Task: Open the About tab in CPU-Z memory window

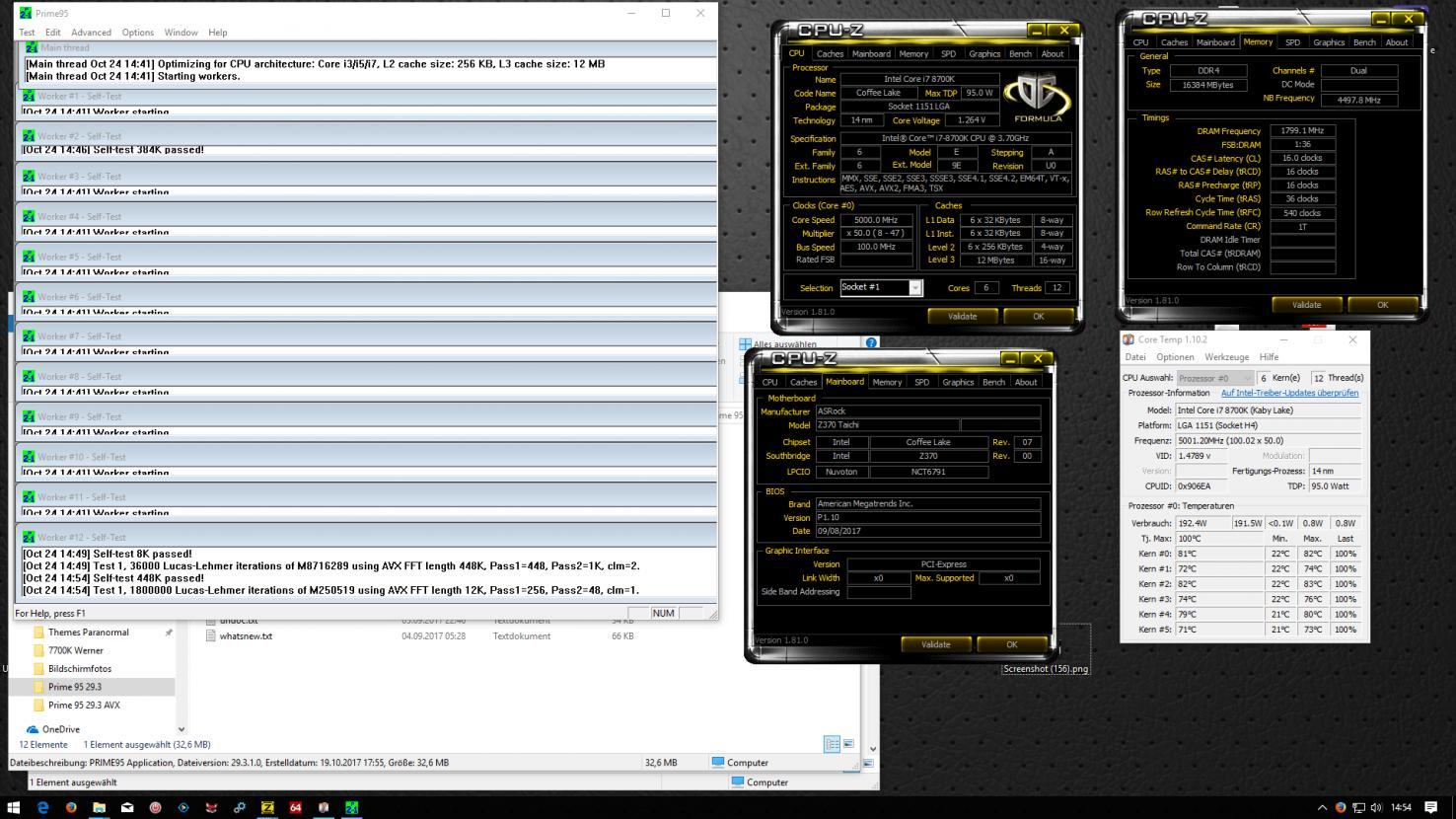Action: point(1396,42)
